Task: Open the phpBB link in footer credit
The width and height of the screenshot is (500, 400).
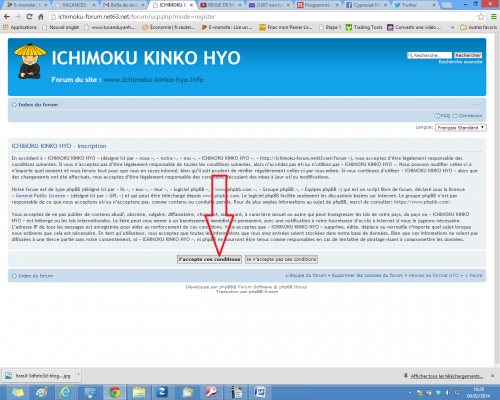Action: click(227, 287)
